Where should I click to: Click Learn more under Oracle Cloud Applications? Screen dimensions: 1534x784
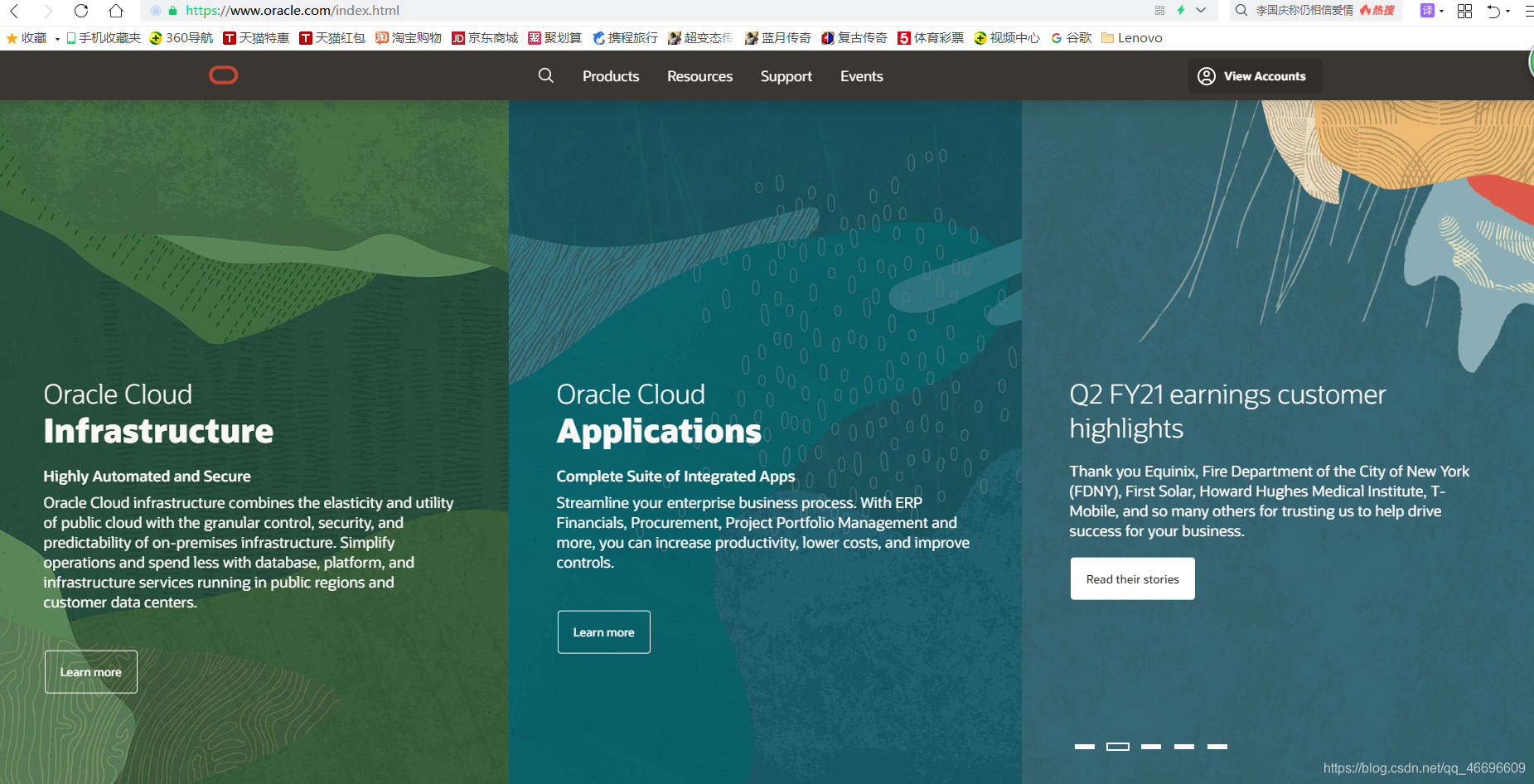[x=604, y=632]
